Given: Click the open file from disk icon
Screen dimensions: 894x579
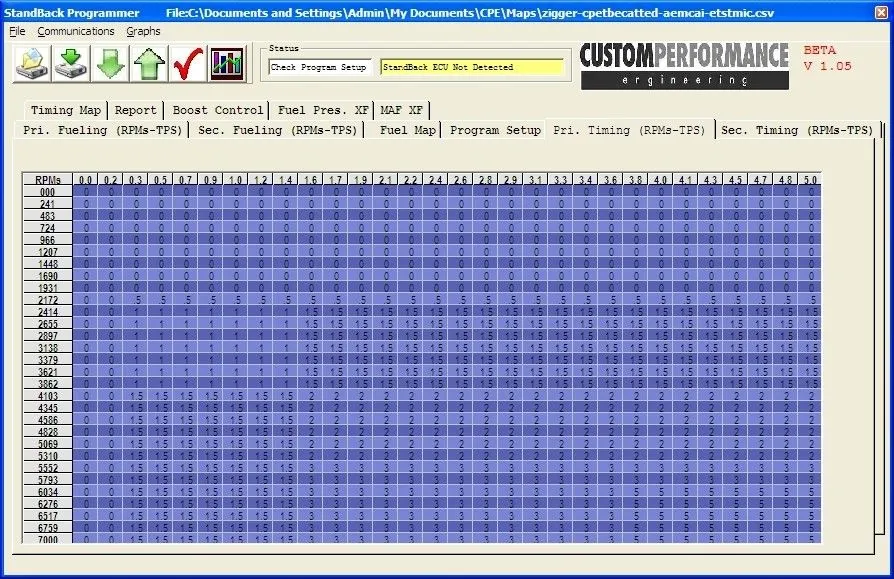Looking at the screenshot, I should [x=31, y=64].
